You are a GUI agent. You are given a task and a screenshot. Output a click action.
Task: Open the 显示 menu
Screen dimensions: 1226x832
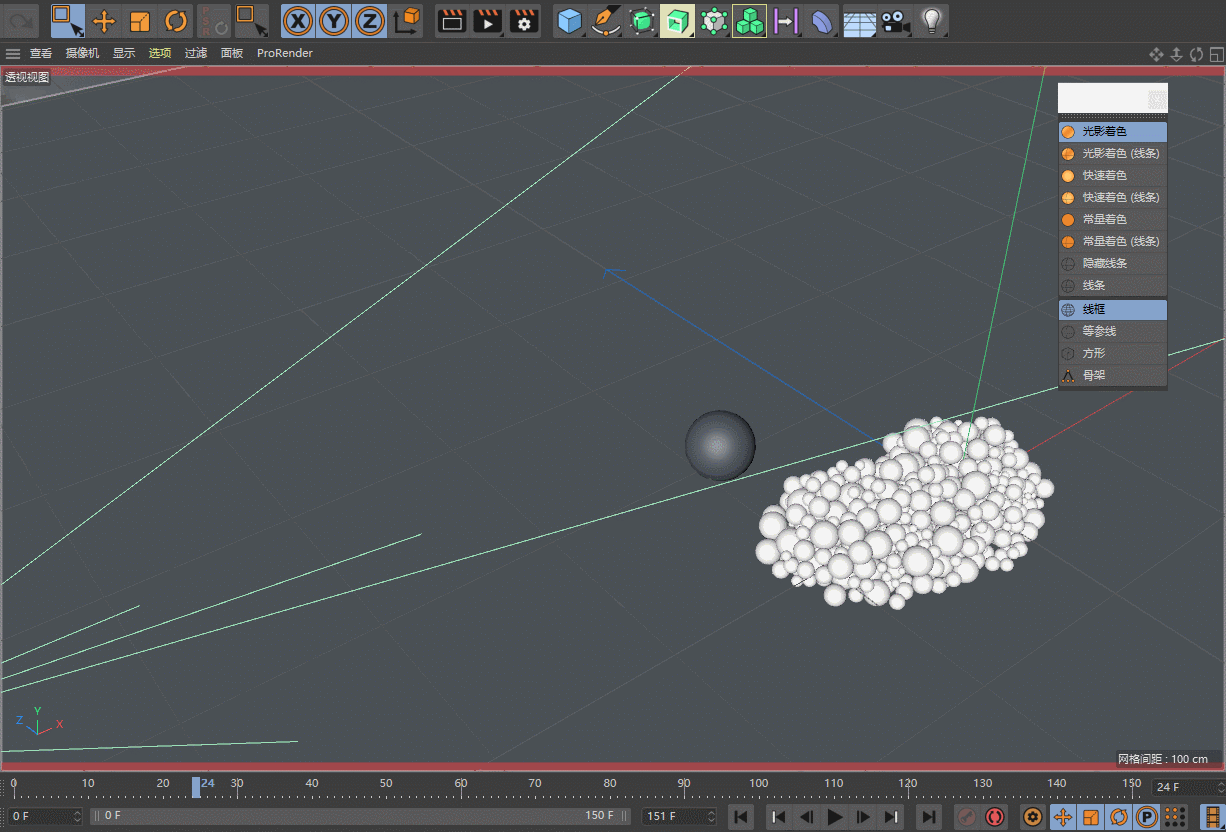pyautogui.click(x=124, y=53)
